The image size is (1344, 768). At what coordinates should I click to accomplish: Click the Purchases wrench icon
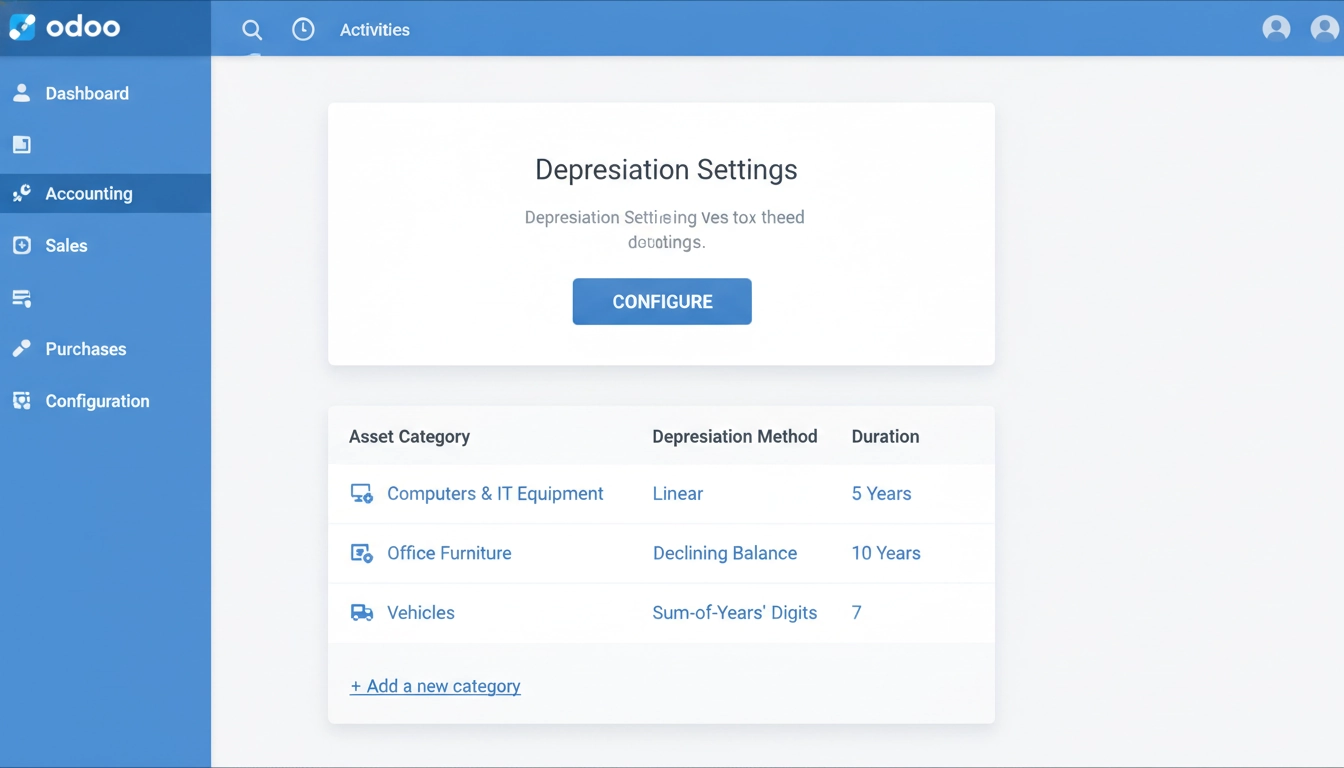21,349
